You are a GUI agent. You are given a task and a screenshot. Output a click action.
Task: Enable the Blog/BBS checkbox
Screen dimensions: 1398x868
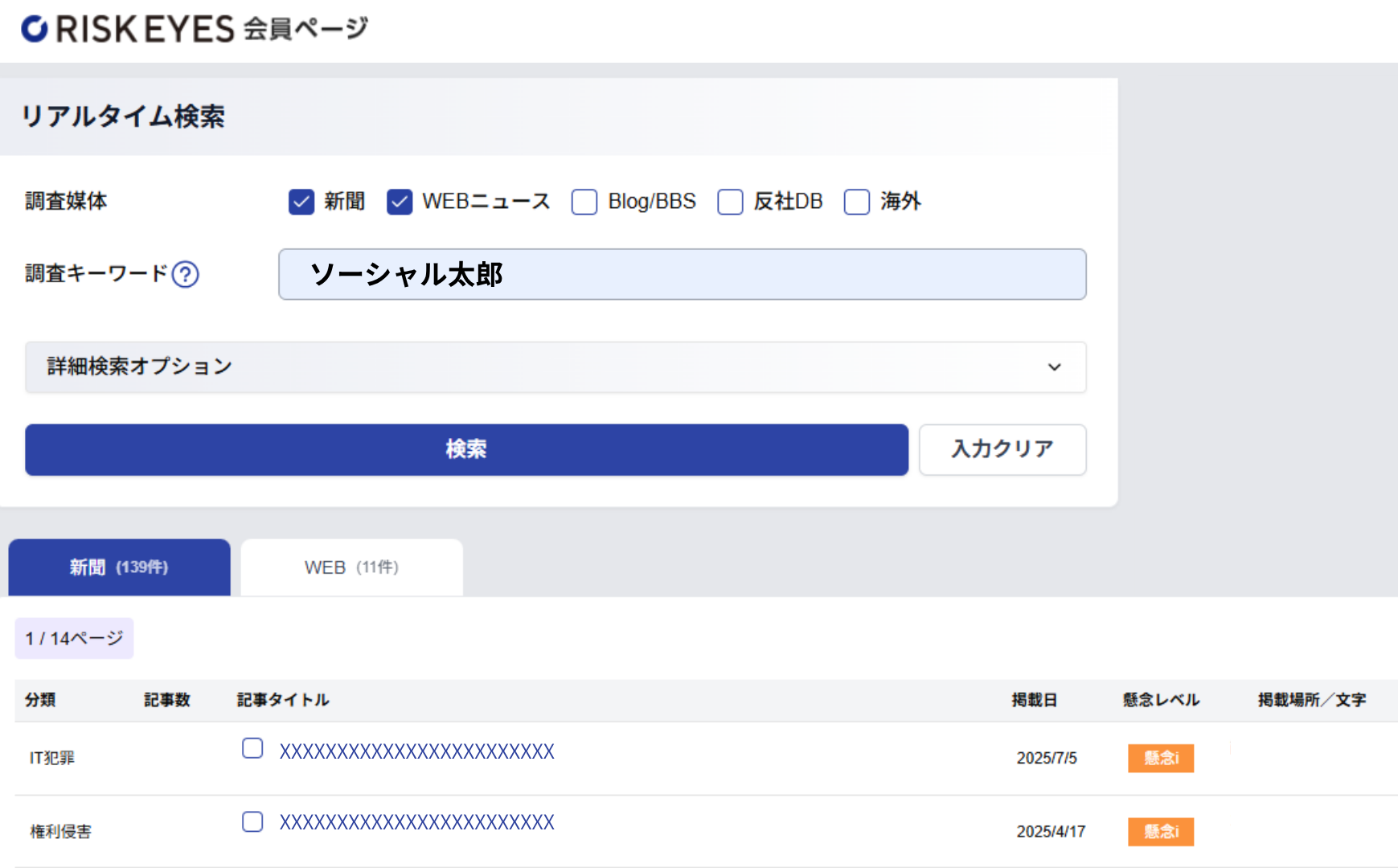[584, 202]
